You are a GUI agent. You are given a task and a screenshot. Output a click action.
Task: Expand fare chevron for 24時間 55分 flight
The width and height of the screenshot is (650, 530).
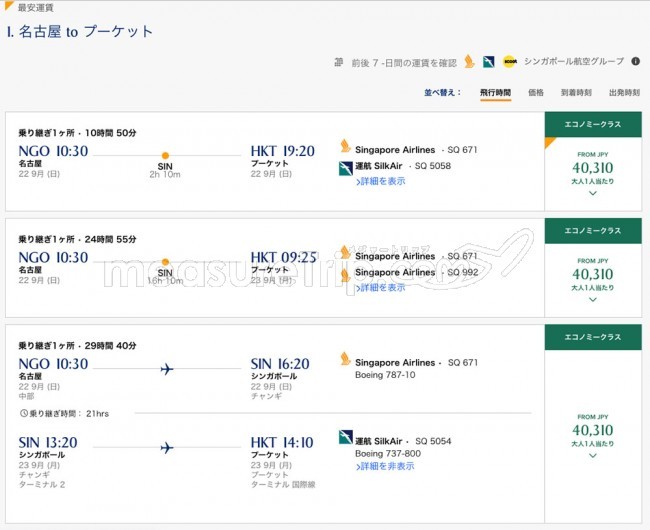(593, 300)
